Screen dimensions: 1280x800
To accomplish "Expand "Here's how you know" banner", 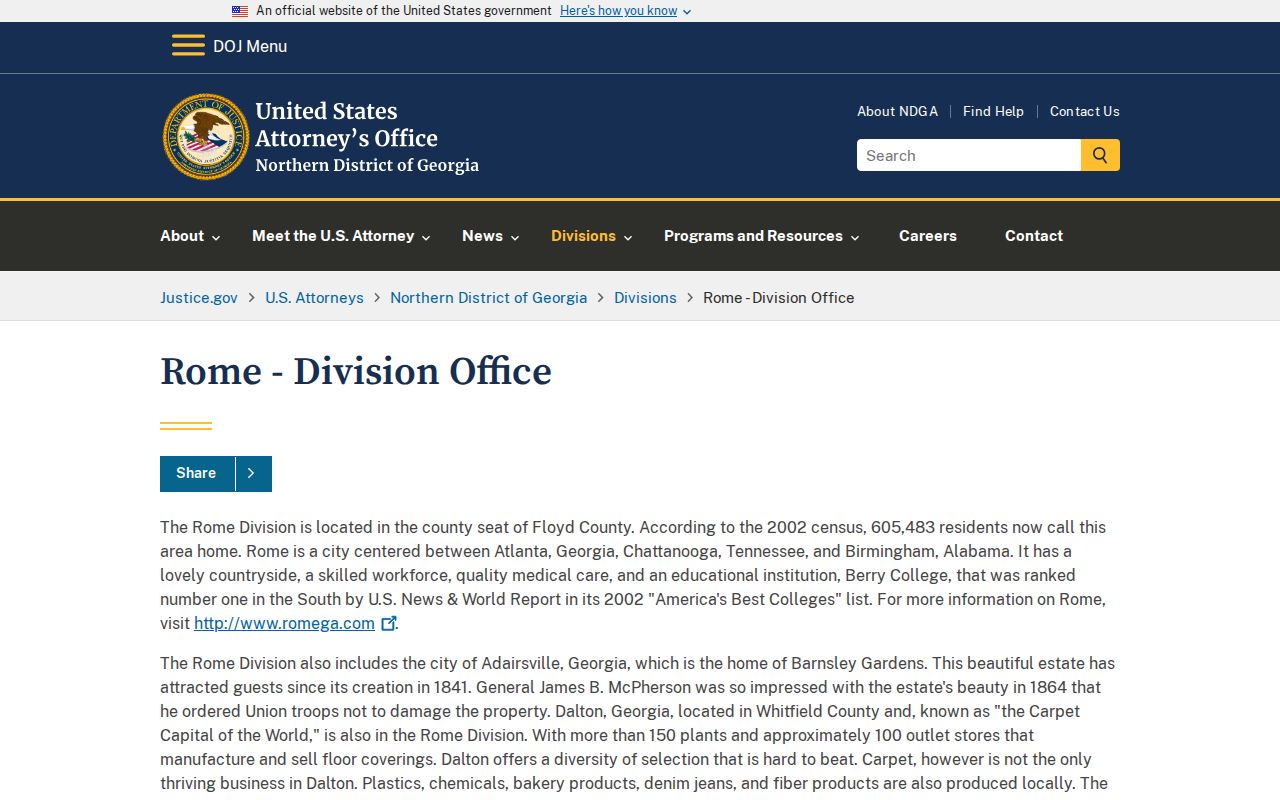I will pyautogui.click(x=625, y=11).
